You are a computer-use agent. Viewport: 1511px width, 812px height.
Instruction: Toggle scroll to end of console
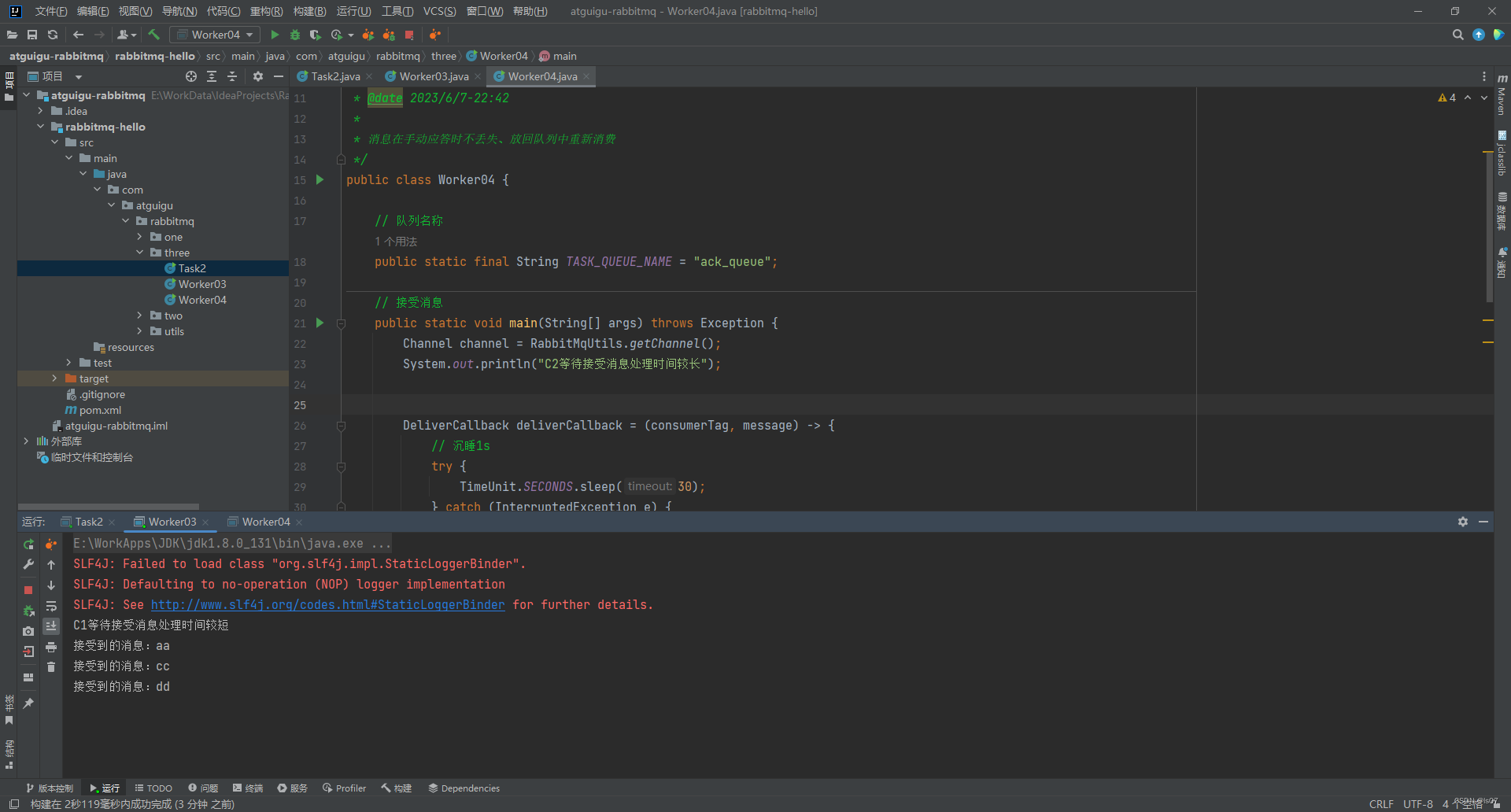coord(51,626)
